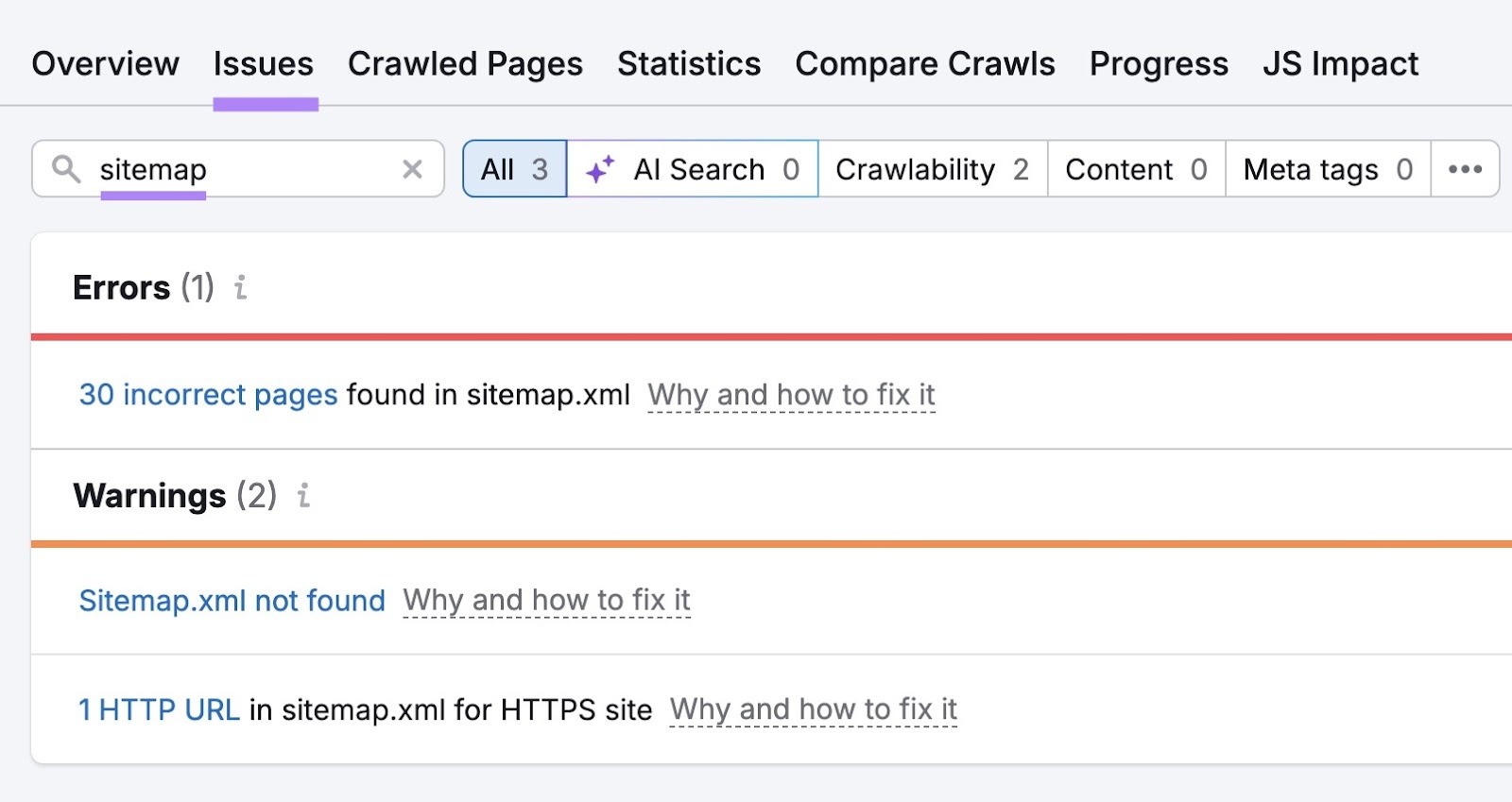Viewport: 1512px width, 802px height.
Task: Select the All issues filter
Action: [515, 169]
